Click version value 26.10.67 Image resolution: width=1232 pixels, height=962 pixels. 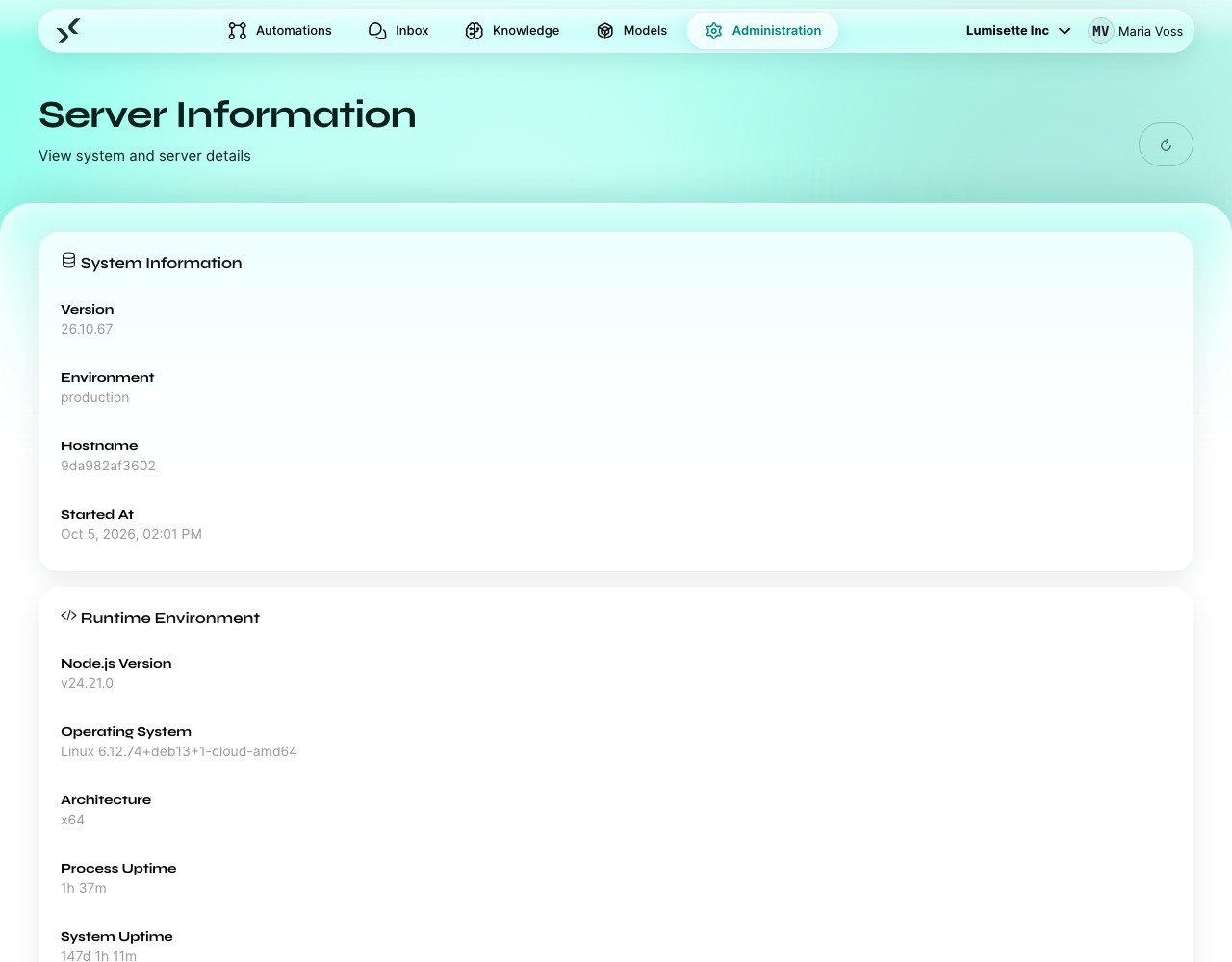point(87,329)
